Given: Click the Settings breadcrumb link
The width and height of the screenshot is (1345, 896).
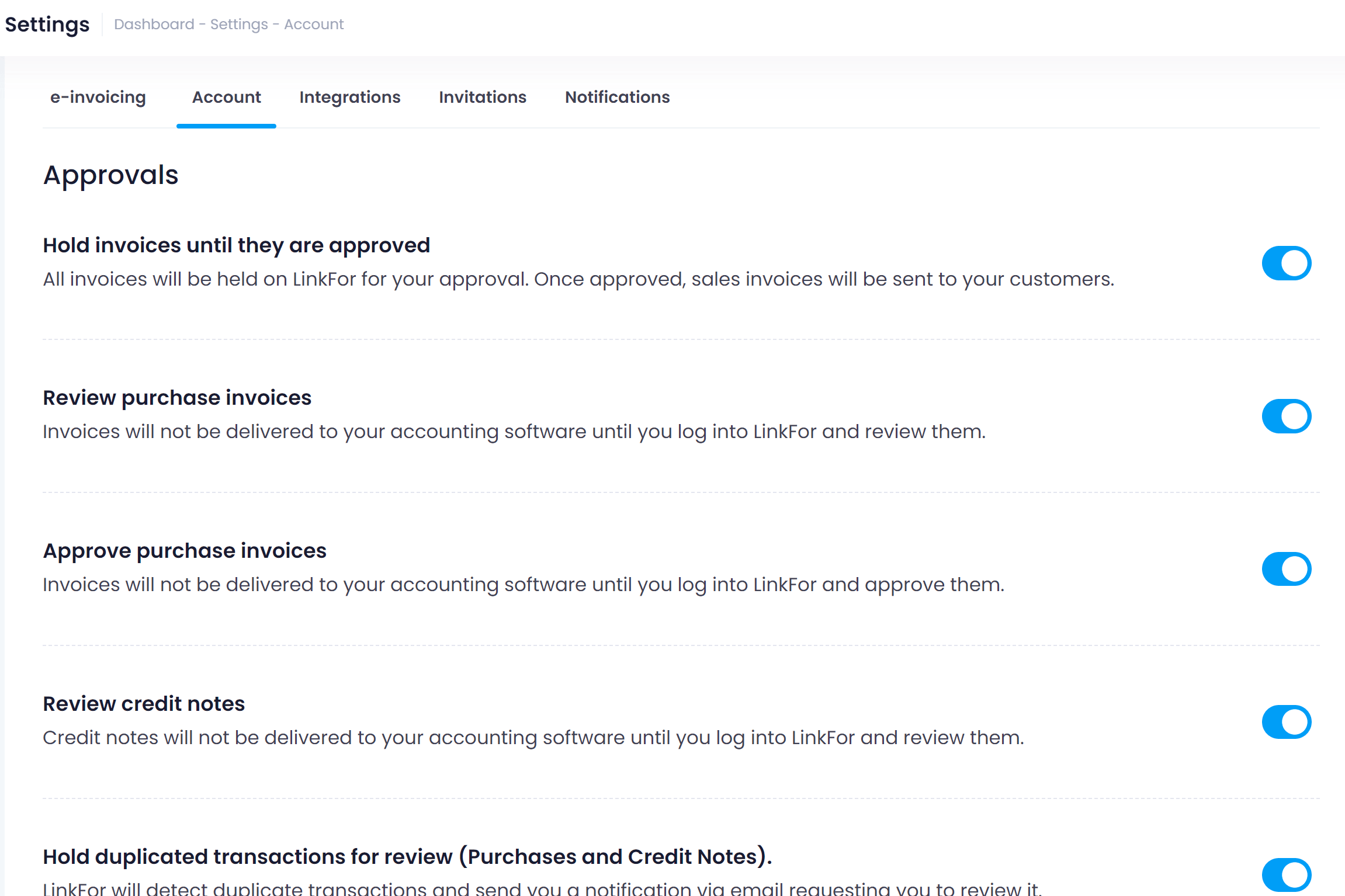Looking at the screenshot, I should tap(239, 25).
